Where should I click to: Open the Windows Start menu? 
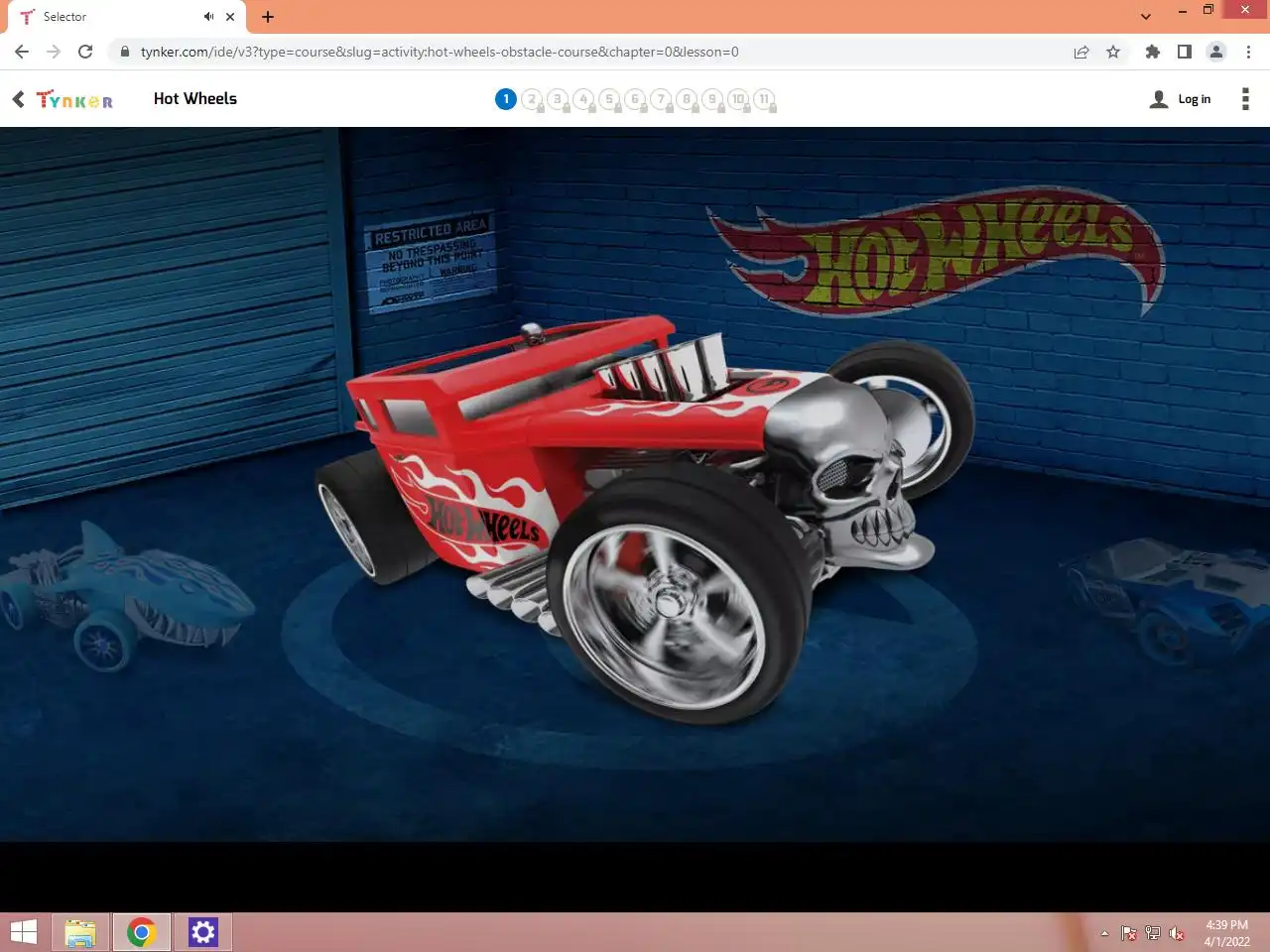point(23,932)
